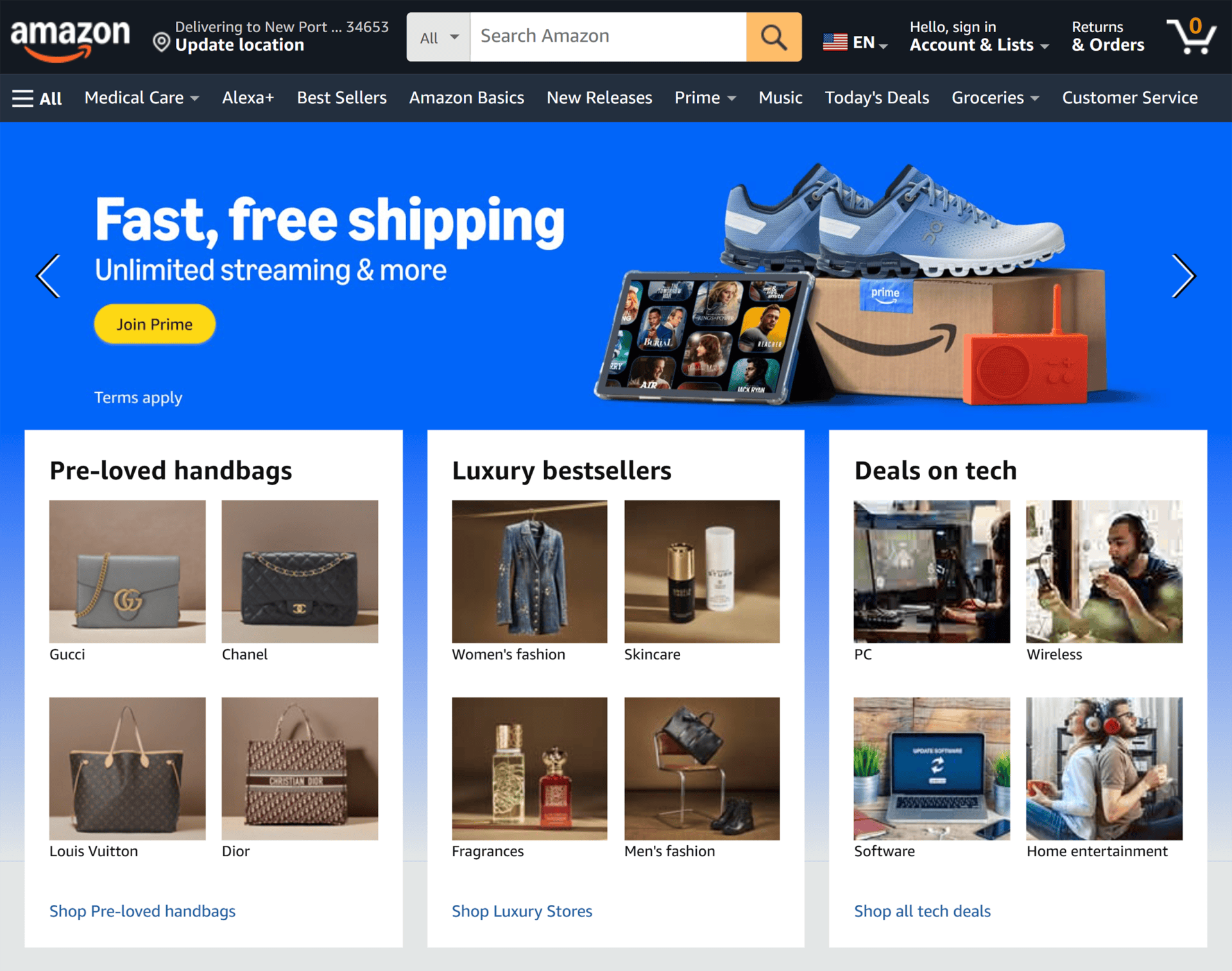Open Shop all tech deals link

[922, 911]
